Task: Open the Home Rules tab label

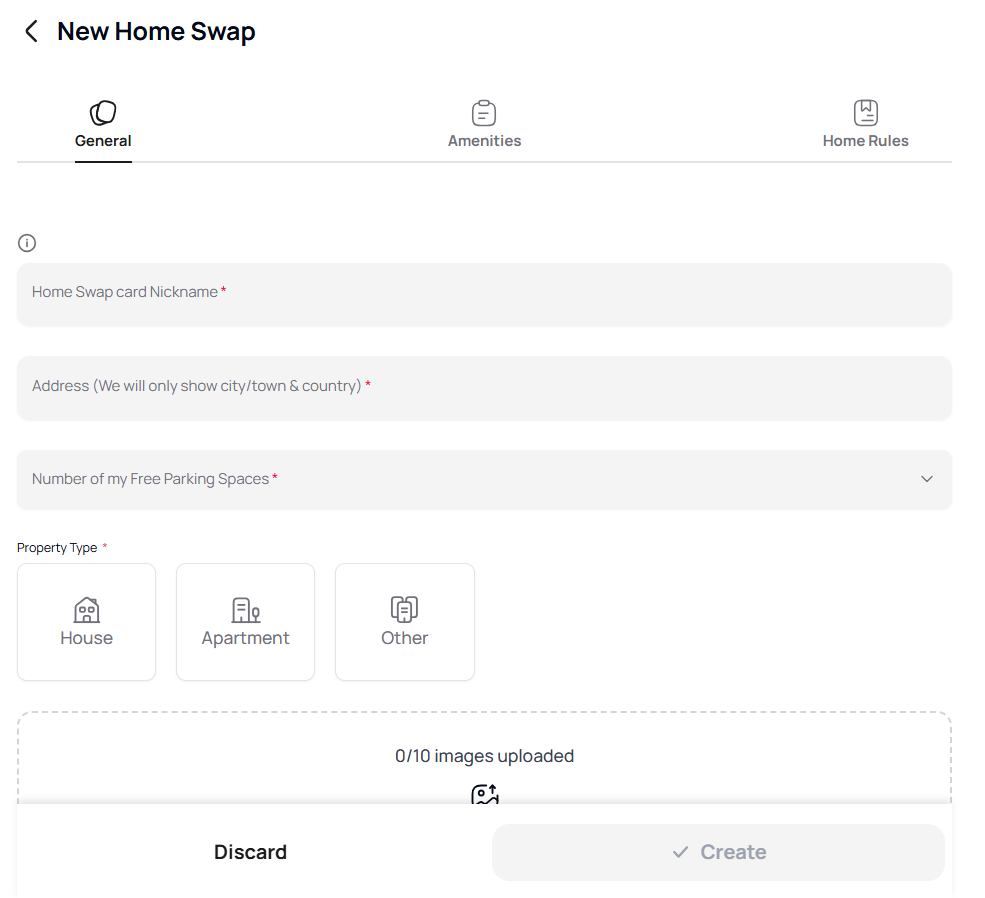Action: 865,141
